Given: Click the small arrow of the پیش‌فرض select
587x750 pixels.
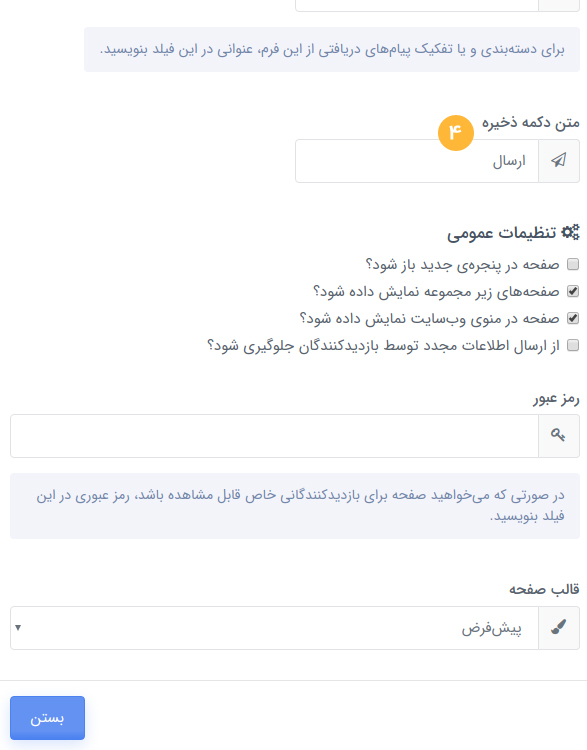Looking at the screenshot, I should pyautogui.click(x=18, y=627).
